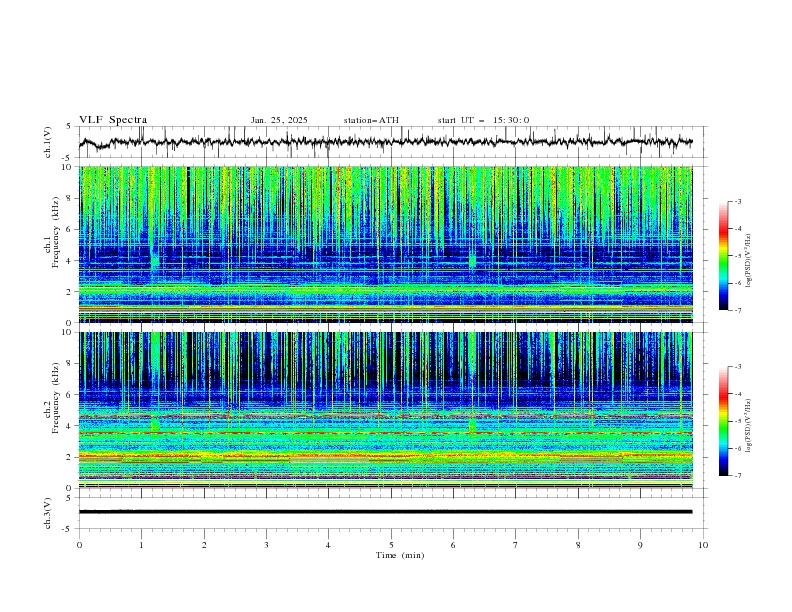Click time axis tick label "6"
792x612 pixels.
pyautogui.click(x=453, y=545)
